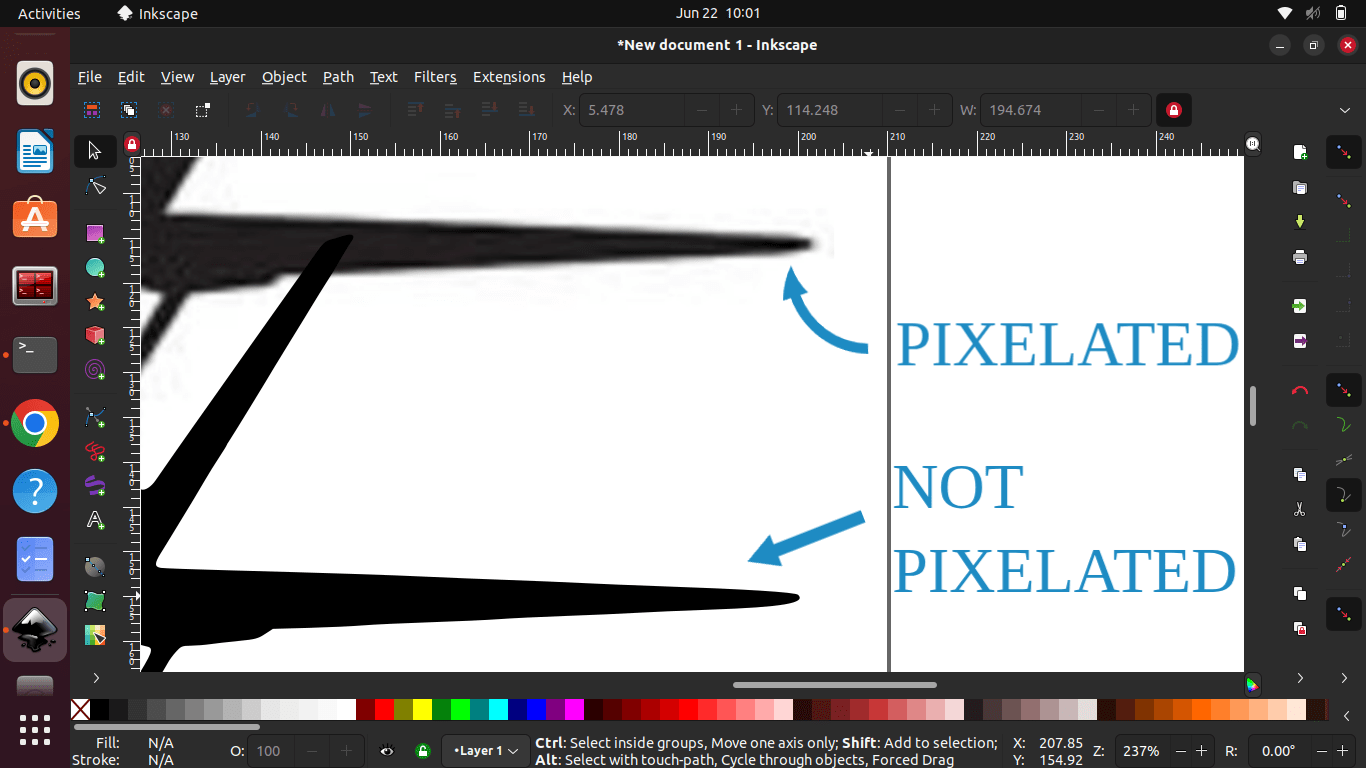Select the Spiral tool
The width and height of the screenshot is (1366, 768).
[95, 369]
